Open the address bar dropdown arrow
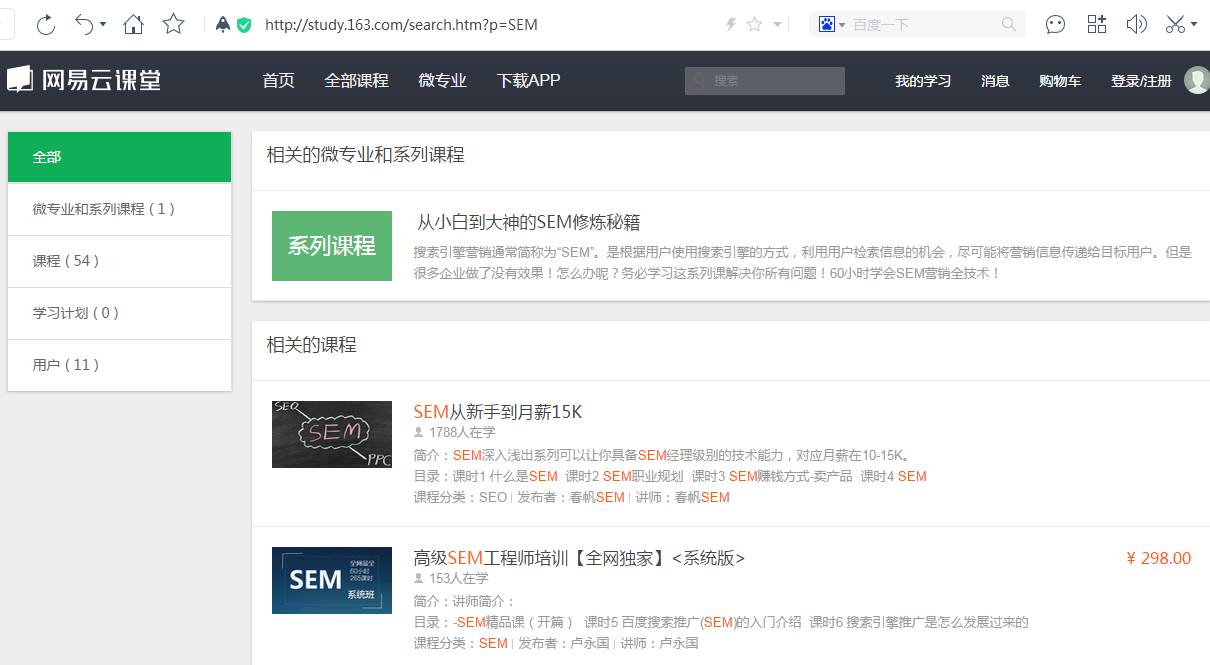 coord(777,25)
